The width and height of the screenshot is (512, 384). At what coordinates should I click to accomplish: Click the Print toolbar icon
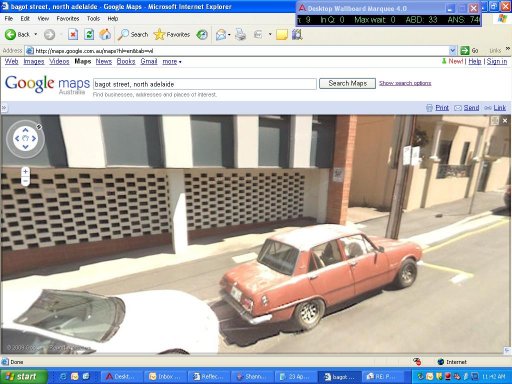pos(240,34)
